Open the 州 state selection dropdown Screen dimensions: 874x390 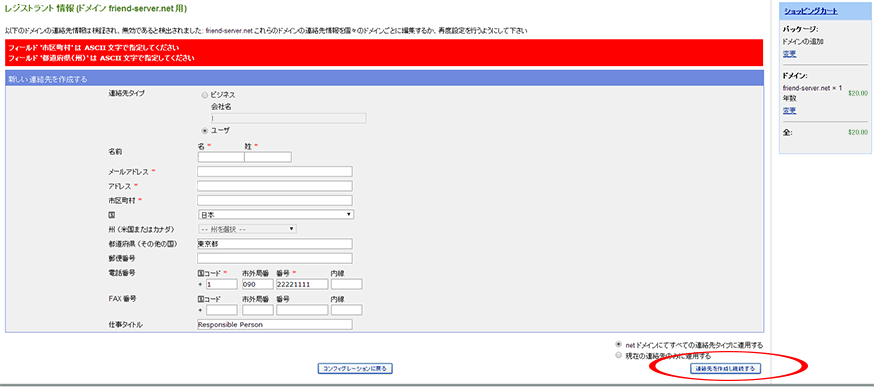(247, 228)
